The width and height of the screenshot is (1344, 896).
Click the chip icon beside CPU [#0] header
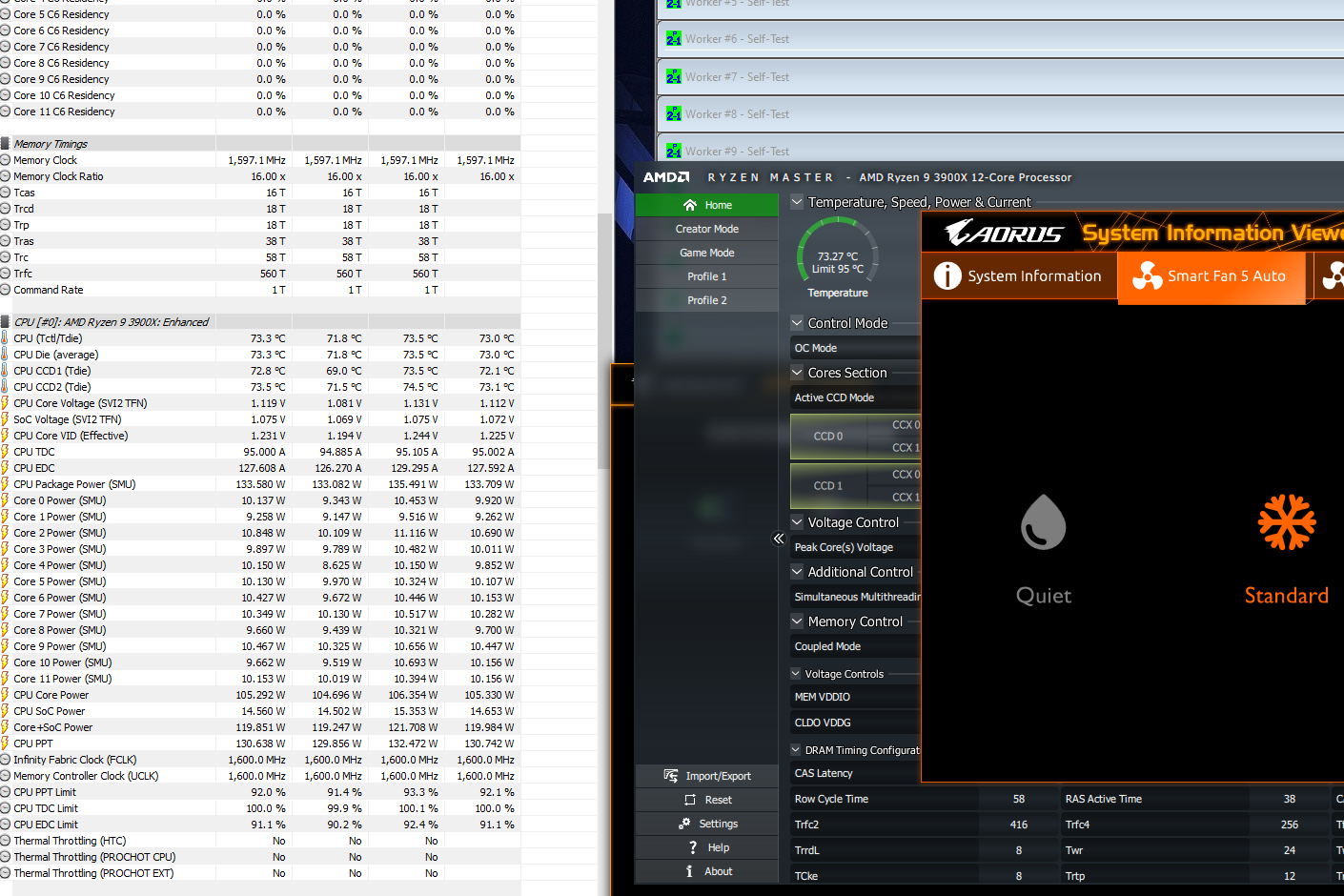[6, 322]
